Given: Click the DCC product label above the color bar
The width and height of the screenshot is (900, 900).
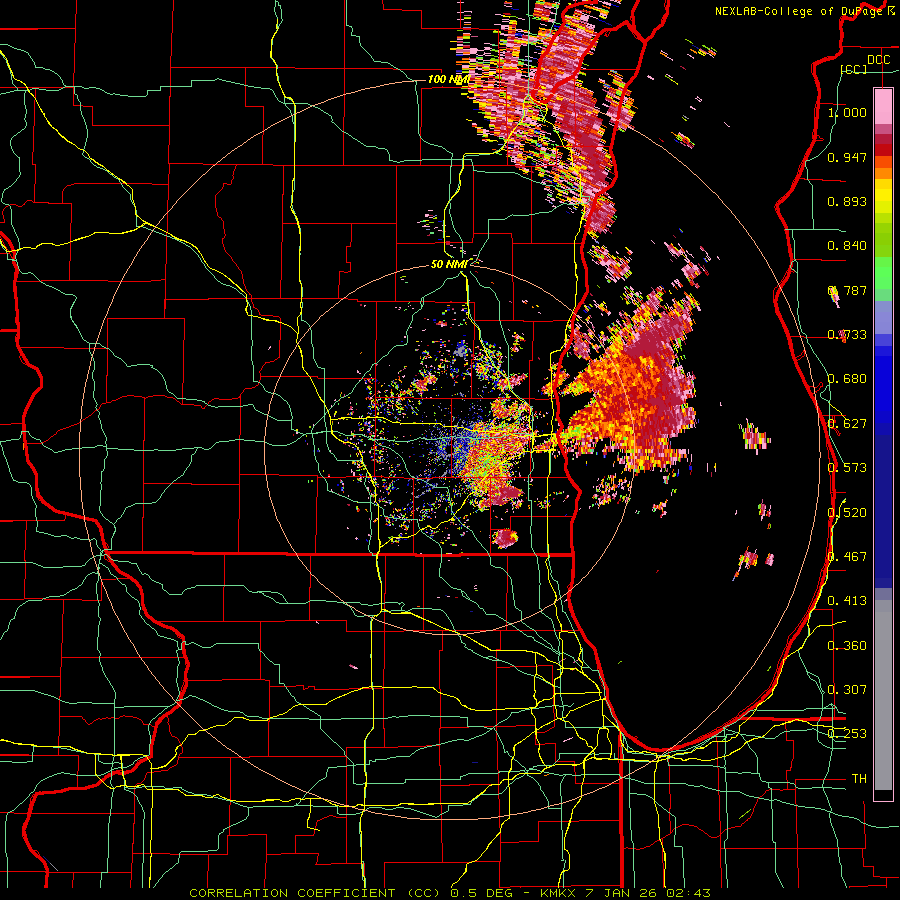Looking at the screenshot, I should 878,59.
